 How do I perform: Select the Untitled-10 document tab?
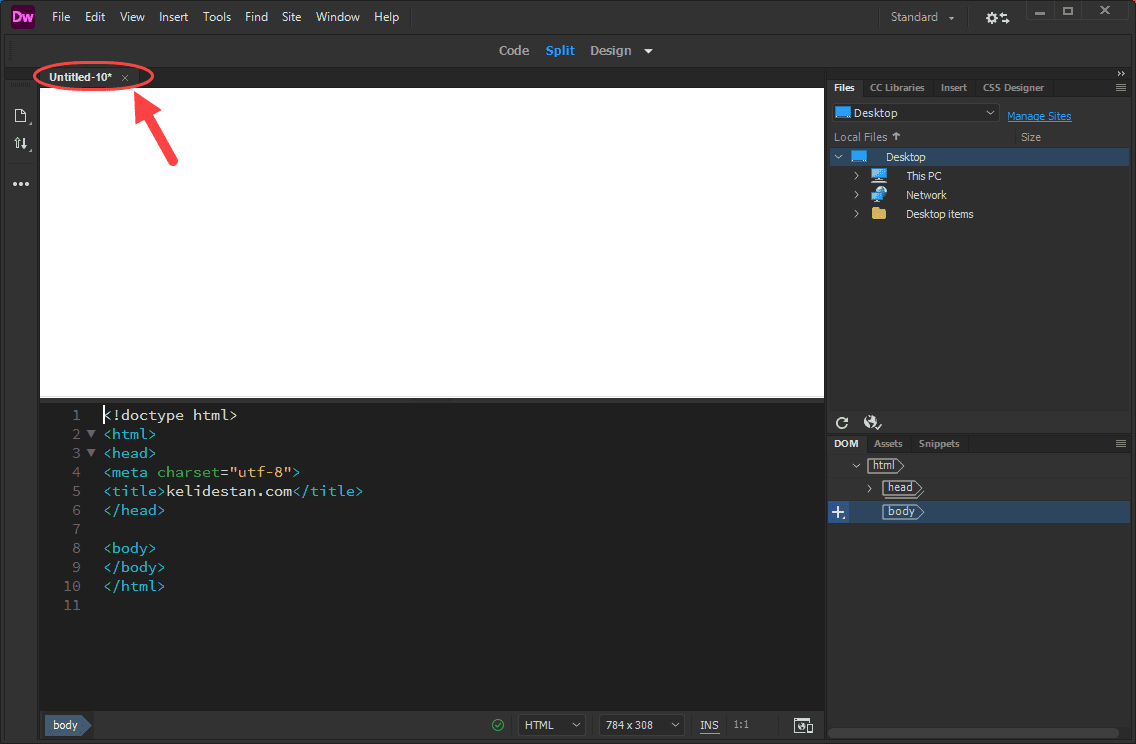coord(80,77)
